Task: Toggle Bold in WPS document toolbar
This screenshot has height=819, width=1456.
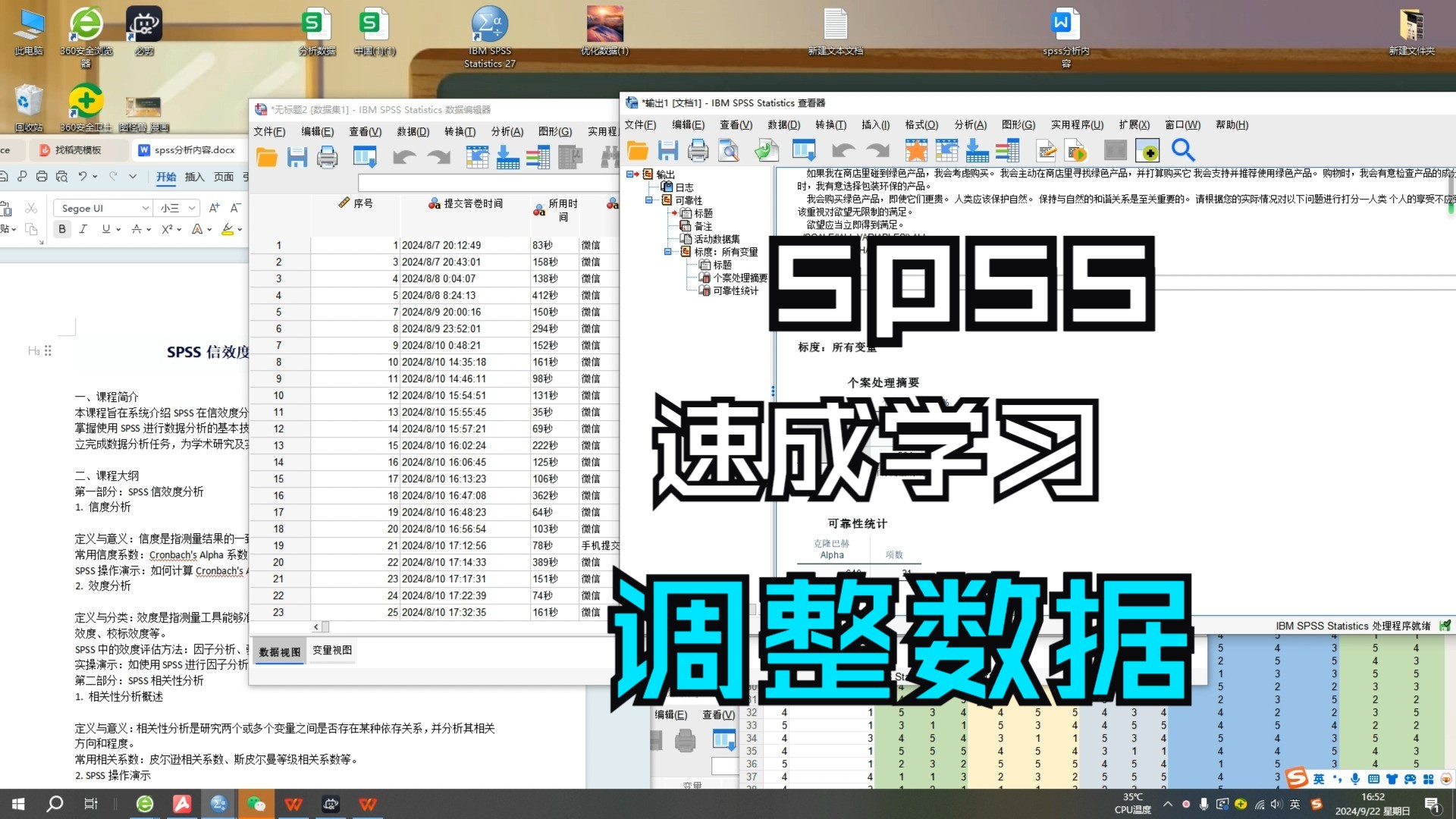Action: (x=62, y=229)
